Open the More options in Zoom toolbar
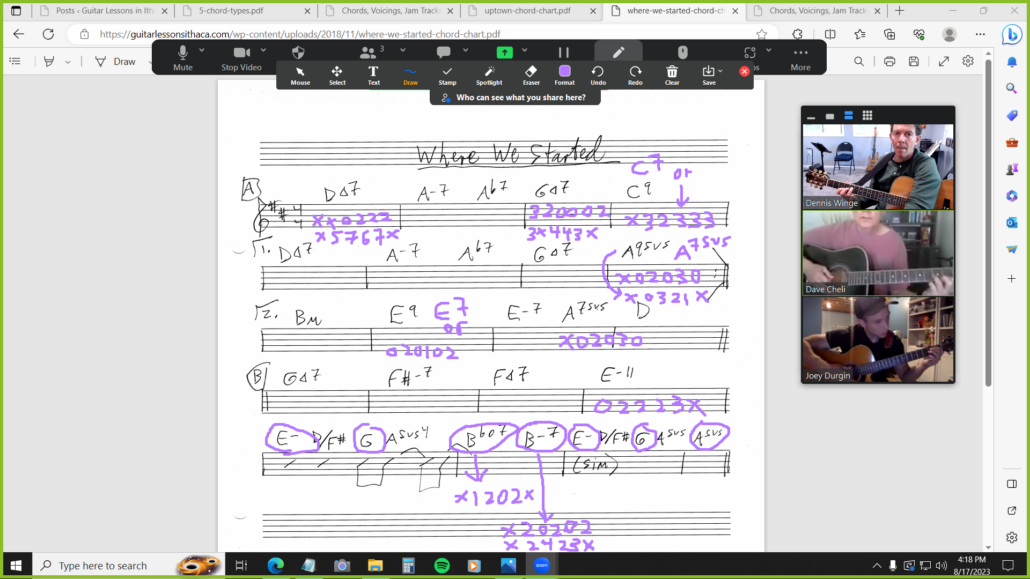The width and height of the screenshot is (1030, 579). [800, 57]
